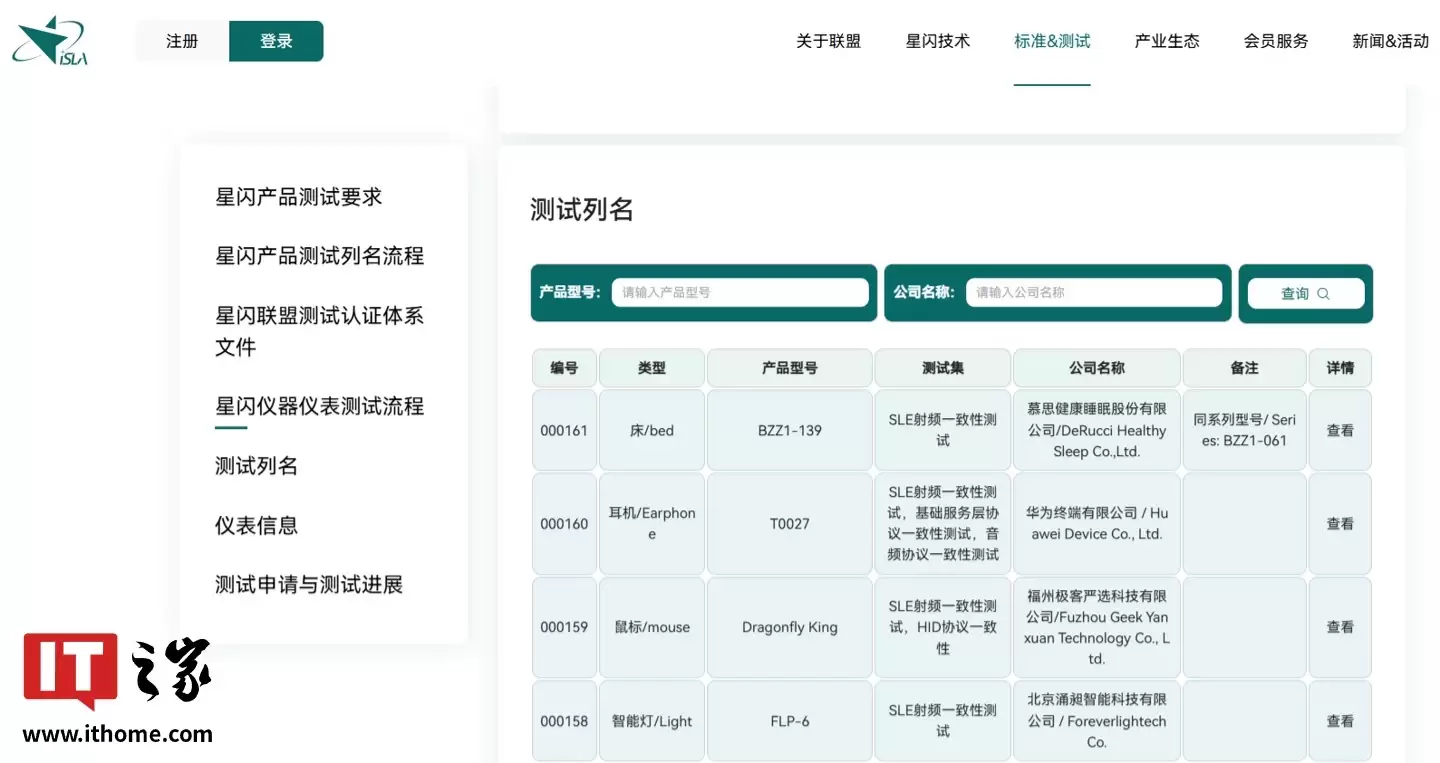Select the 标准&测试 navigation tab
This screenshot has width=1440, height=763.
(1051, 41)
